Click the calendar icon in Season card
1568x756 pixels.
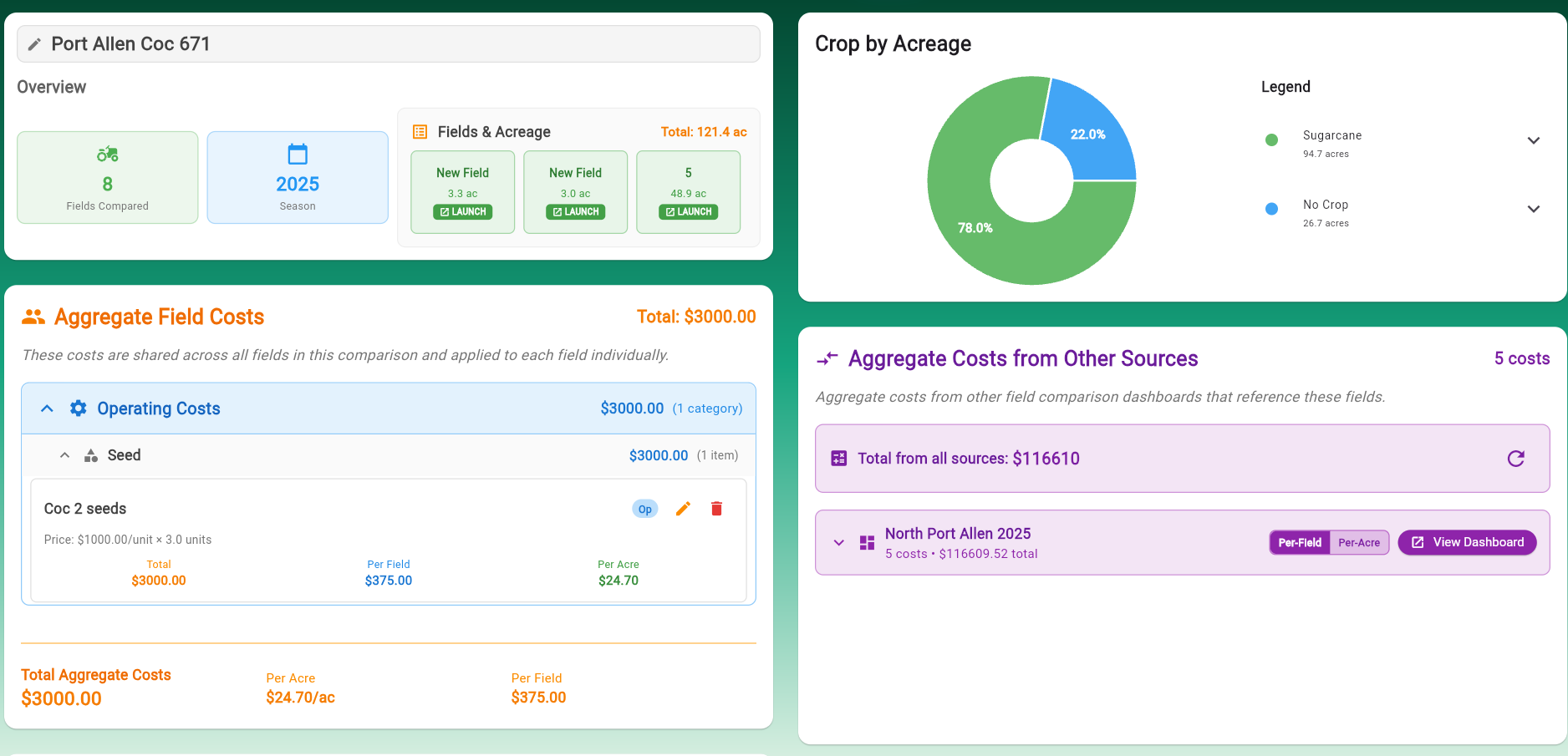[x=298, y=154]
